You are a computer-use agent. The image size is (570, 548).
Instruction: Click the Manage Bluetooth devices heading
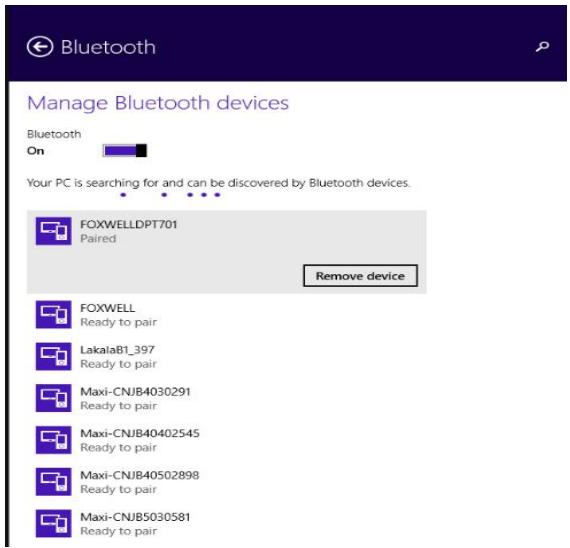158,103
